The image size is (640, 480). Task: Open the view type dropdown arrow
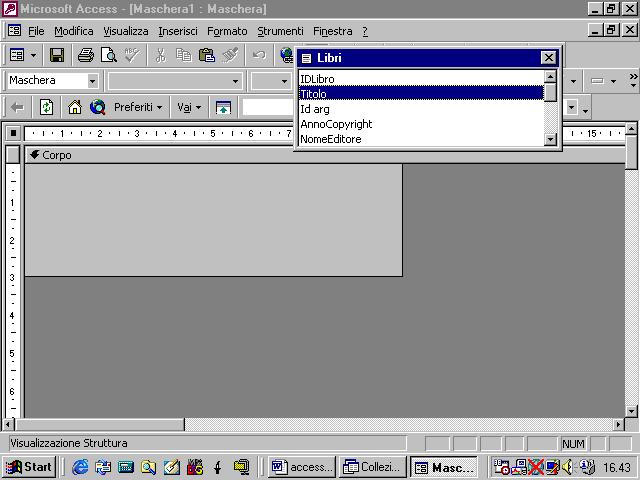[33, 55]
